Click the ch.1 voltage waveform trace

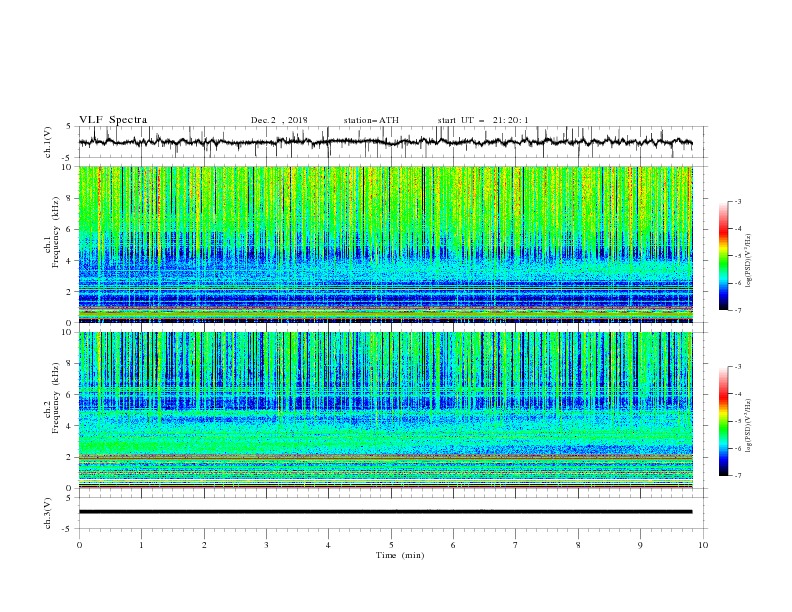(385, 142)
